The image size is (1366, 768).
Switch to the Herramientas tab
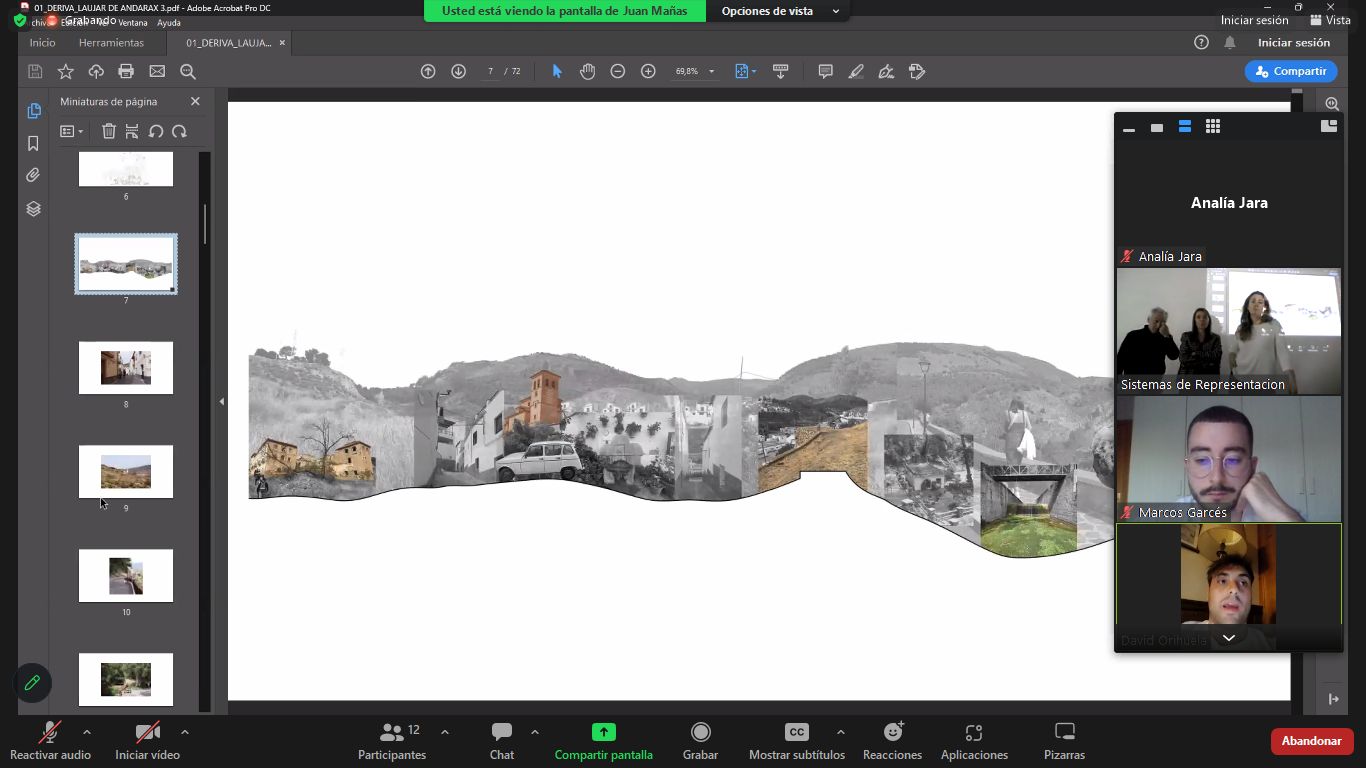click(x=111, y=43)
